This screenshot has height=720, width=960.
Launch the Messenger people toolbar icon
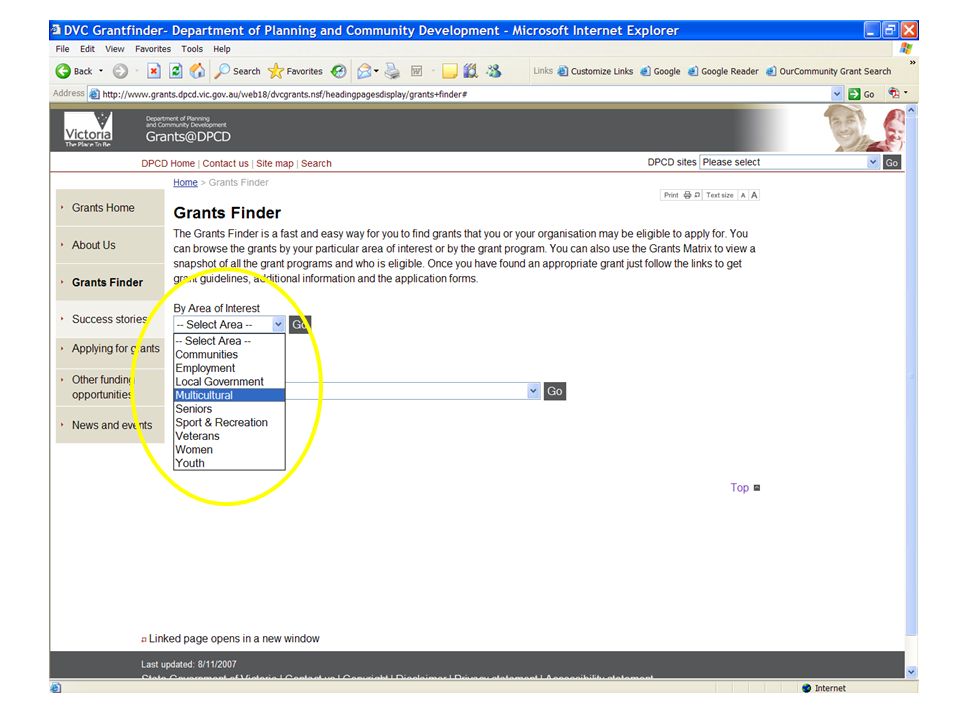click(x=493, y=71)
